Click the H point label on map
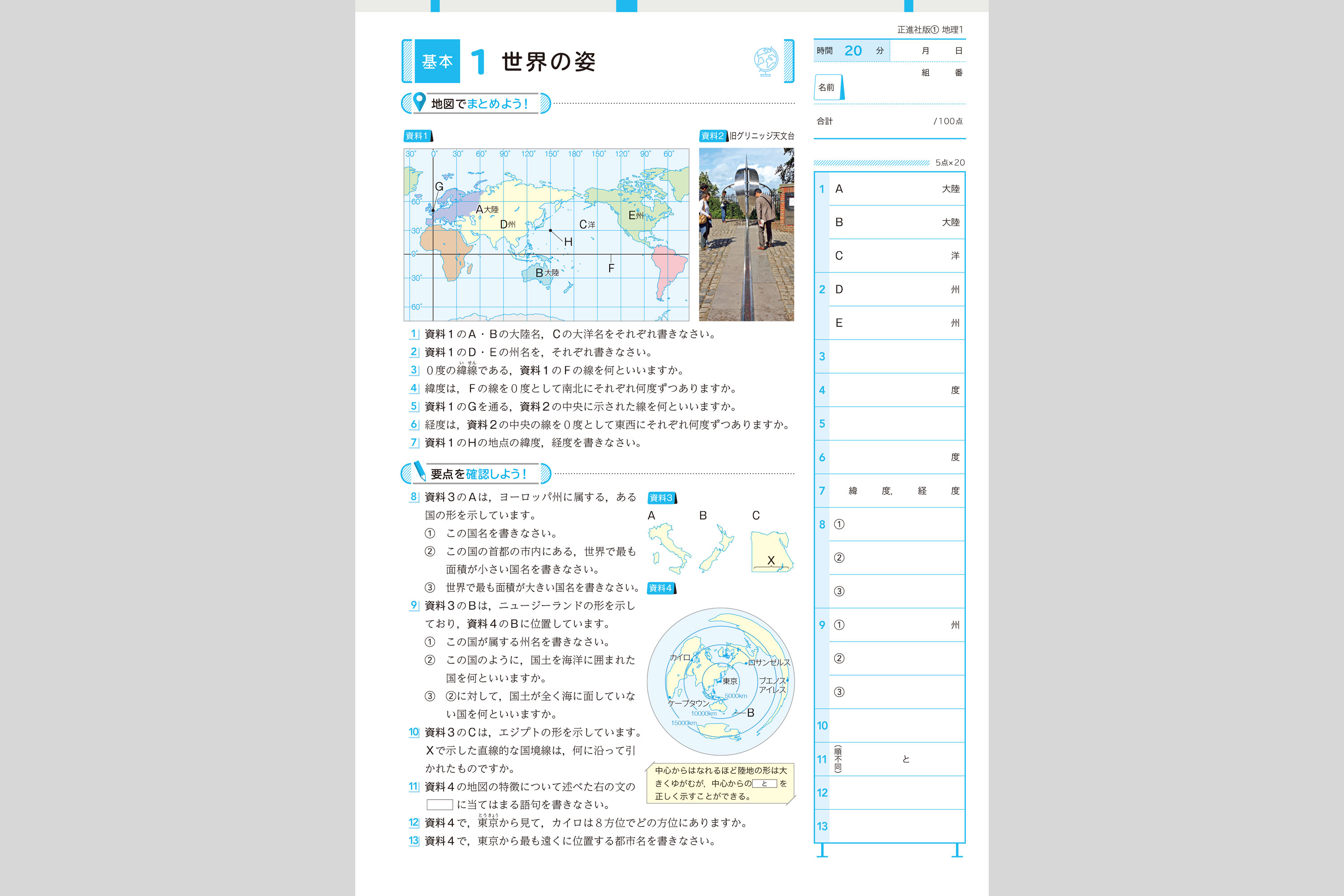The height and width of the screenshot is (896, 1344). (x=568, y=242)
